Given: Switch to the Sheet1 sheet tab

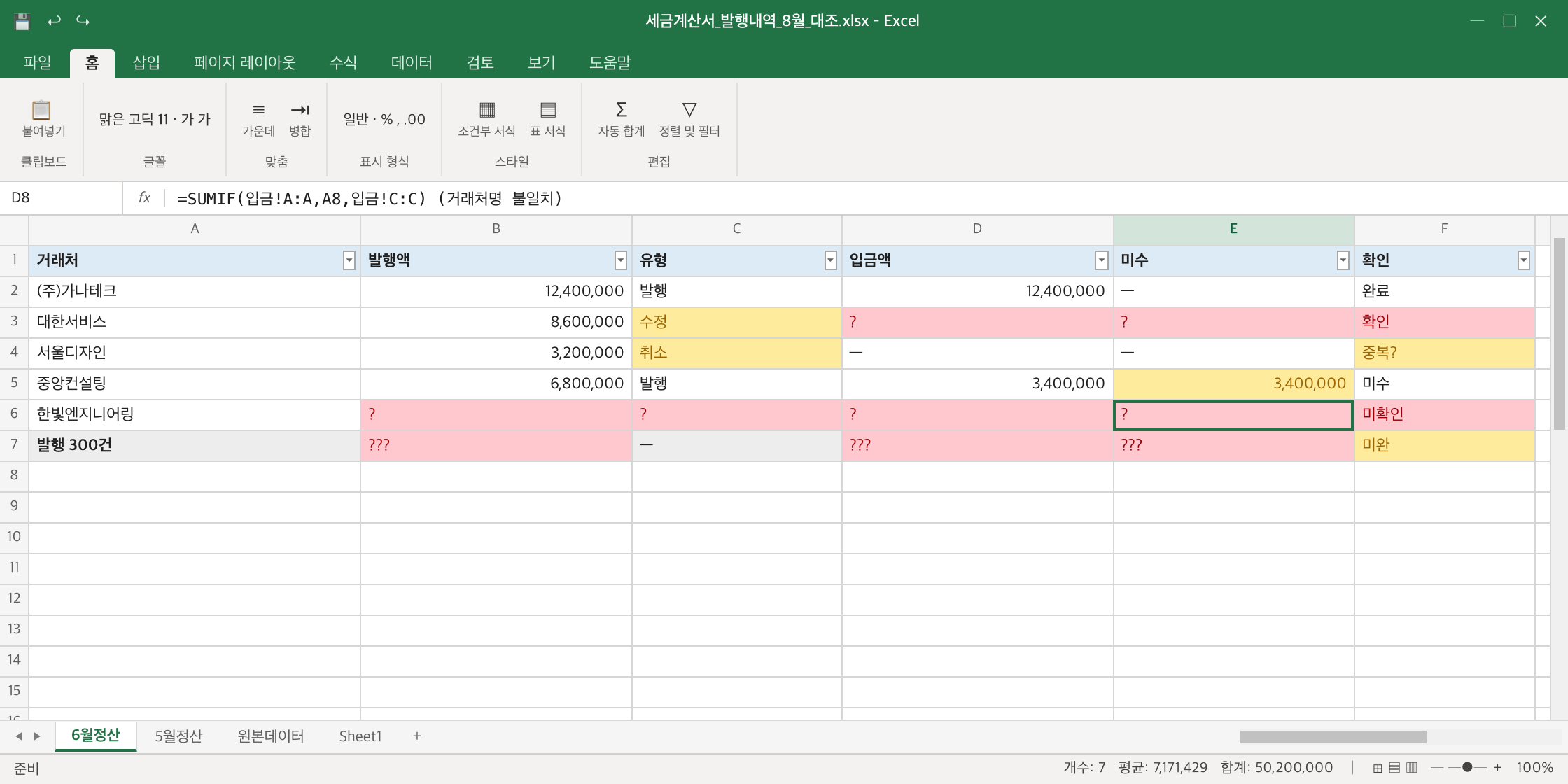Looking at the screenshot, I should pyautogui.click(x=360, y=736).
